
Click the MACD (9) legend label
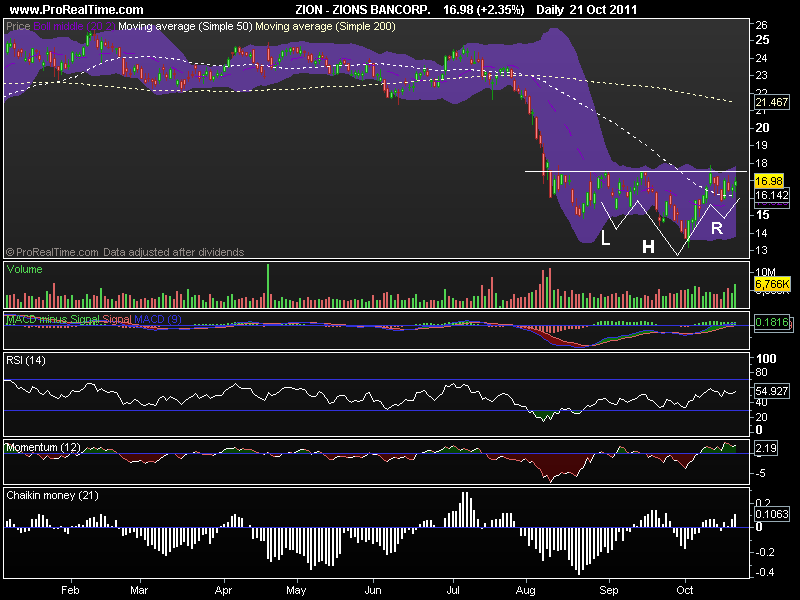pos(157,319)
